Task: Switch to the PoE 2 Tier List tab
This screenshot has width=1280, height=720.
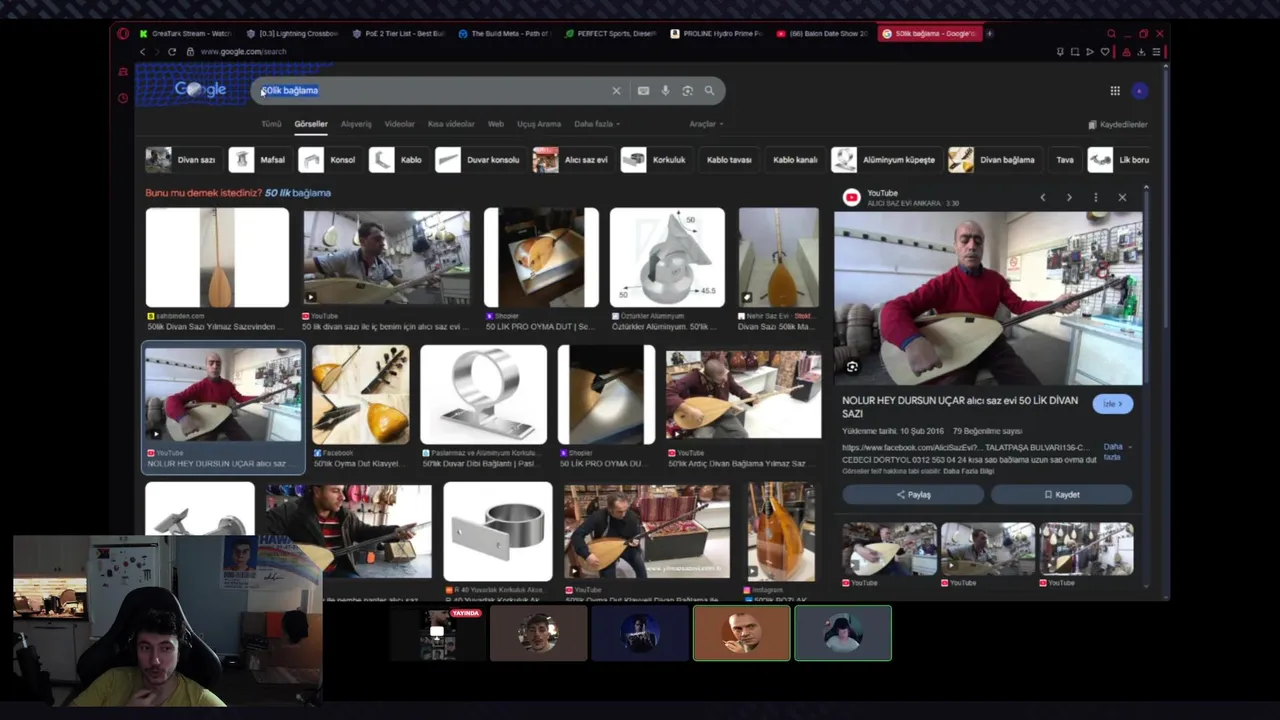Action: tap(398, 33)
